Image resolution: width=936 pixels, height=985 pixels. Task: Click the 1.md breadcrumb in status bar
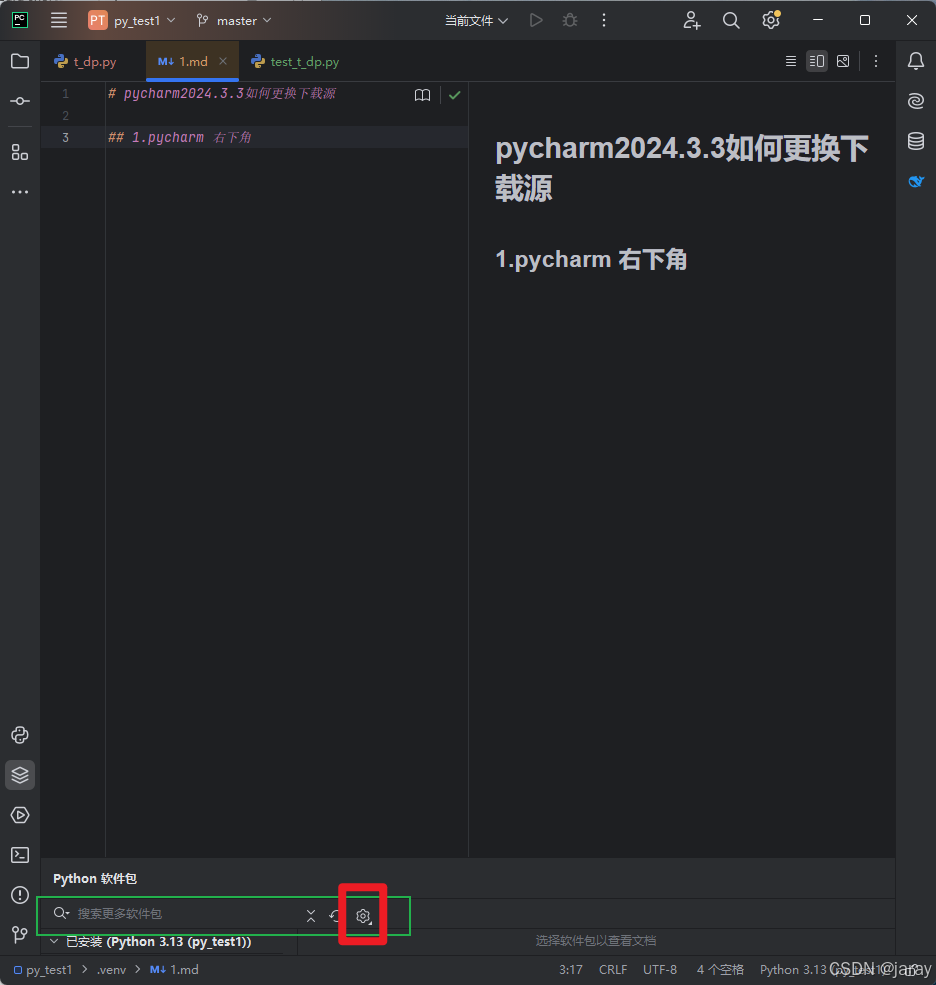[x=174, y=970]
